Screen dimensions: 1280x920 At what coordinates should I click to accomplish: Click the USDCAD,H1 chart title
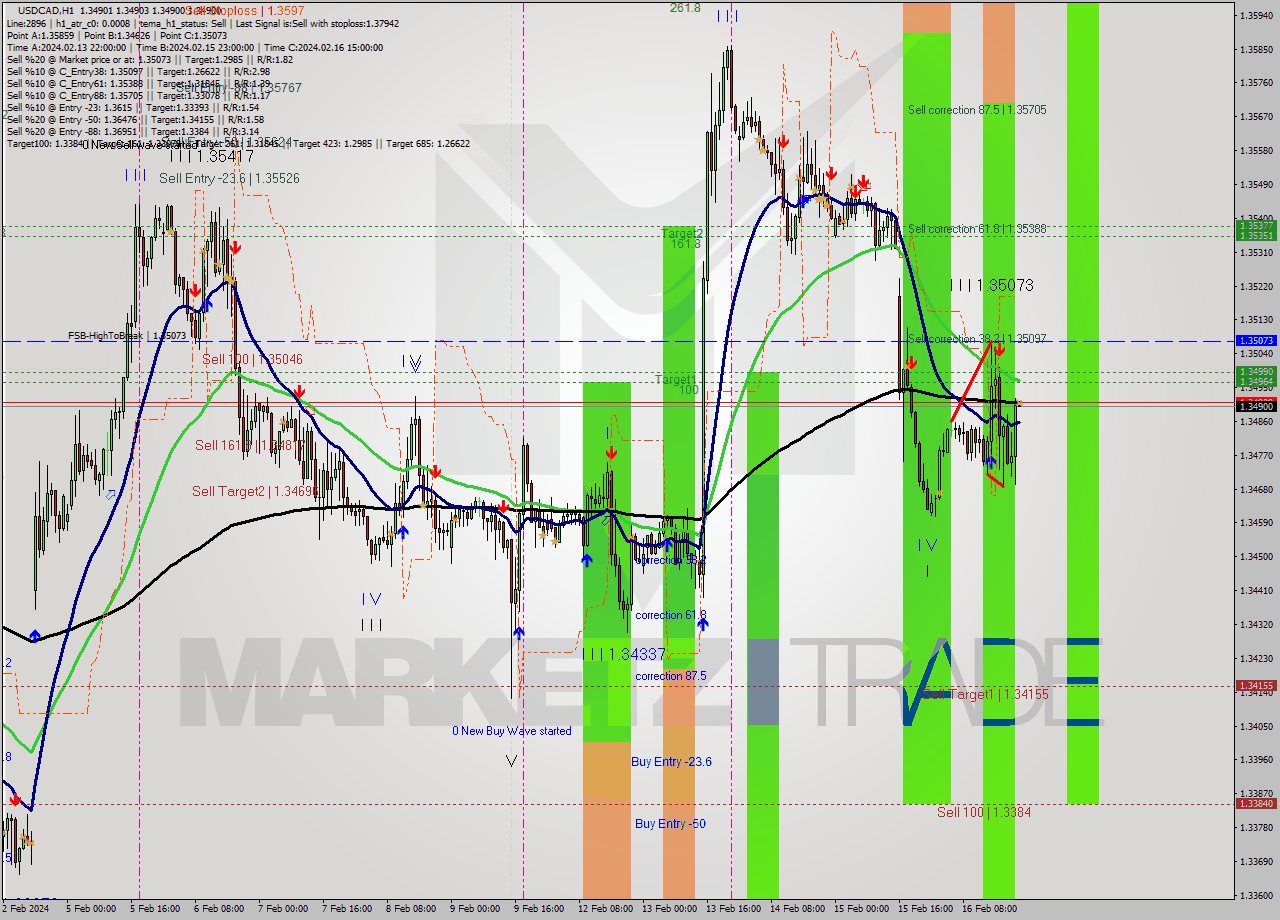48,10
